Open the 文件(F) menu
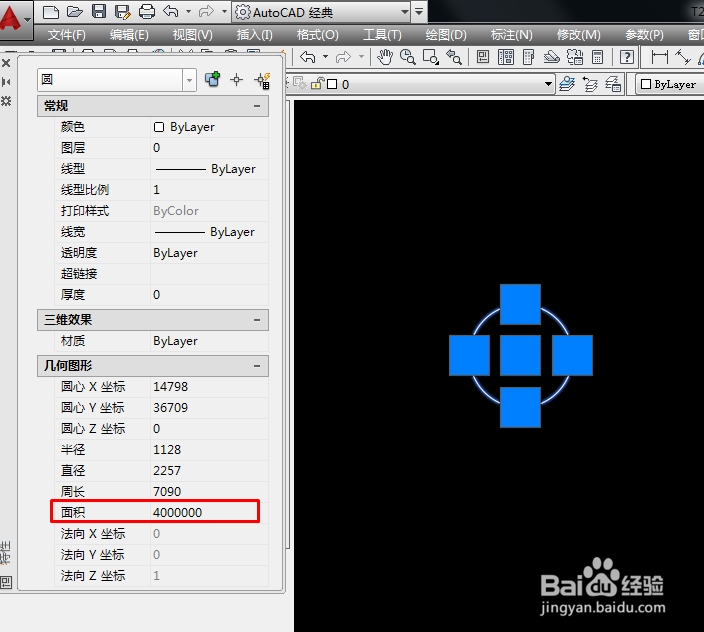Image resolution: width=704 pixels, height=632 pixels. [66, 35]
